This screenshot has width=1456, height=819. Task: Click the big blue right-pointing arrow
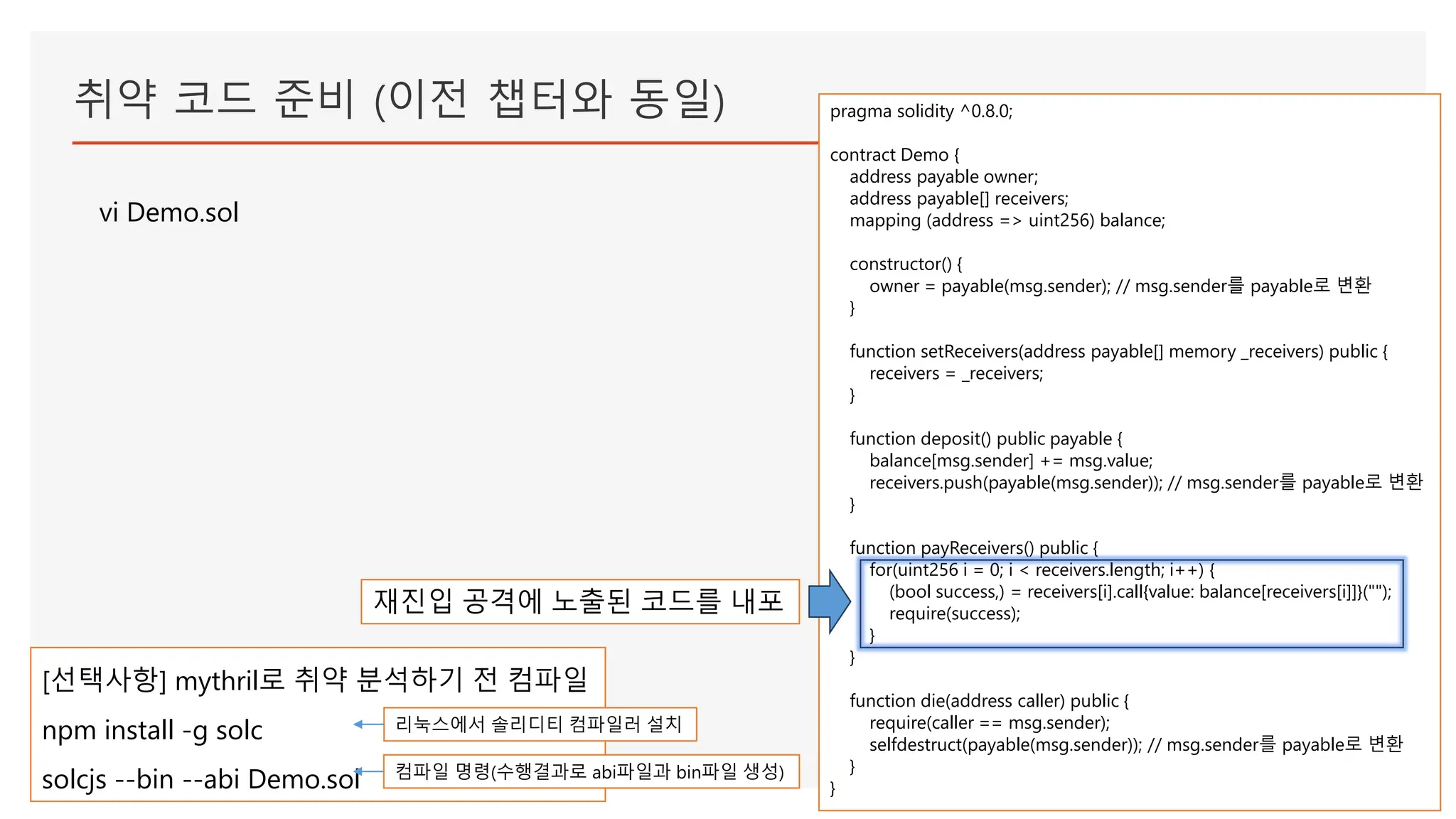click(x=829, y=601)
